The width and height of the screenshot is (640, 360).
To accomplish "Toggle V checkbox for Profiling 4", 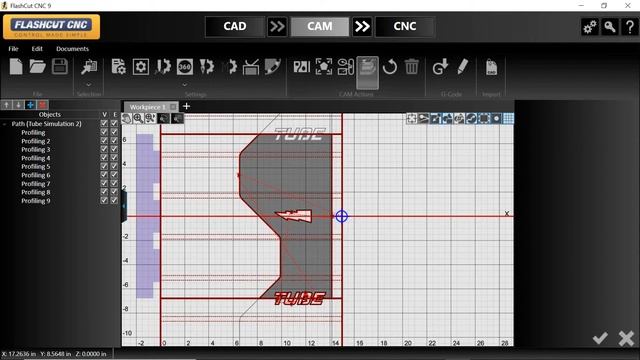I will point(104,158).
